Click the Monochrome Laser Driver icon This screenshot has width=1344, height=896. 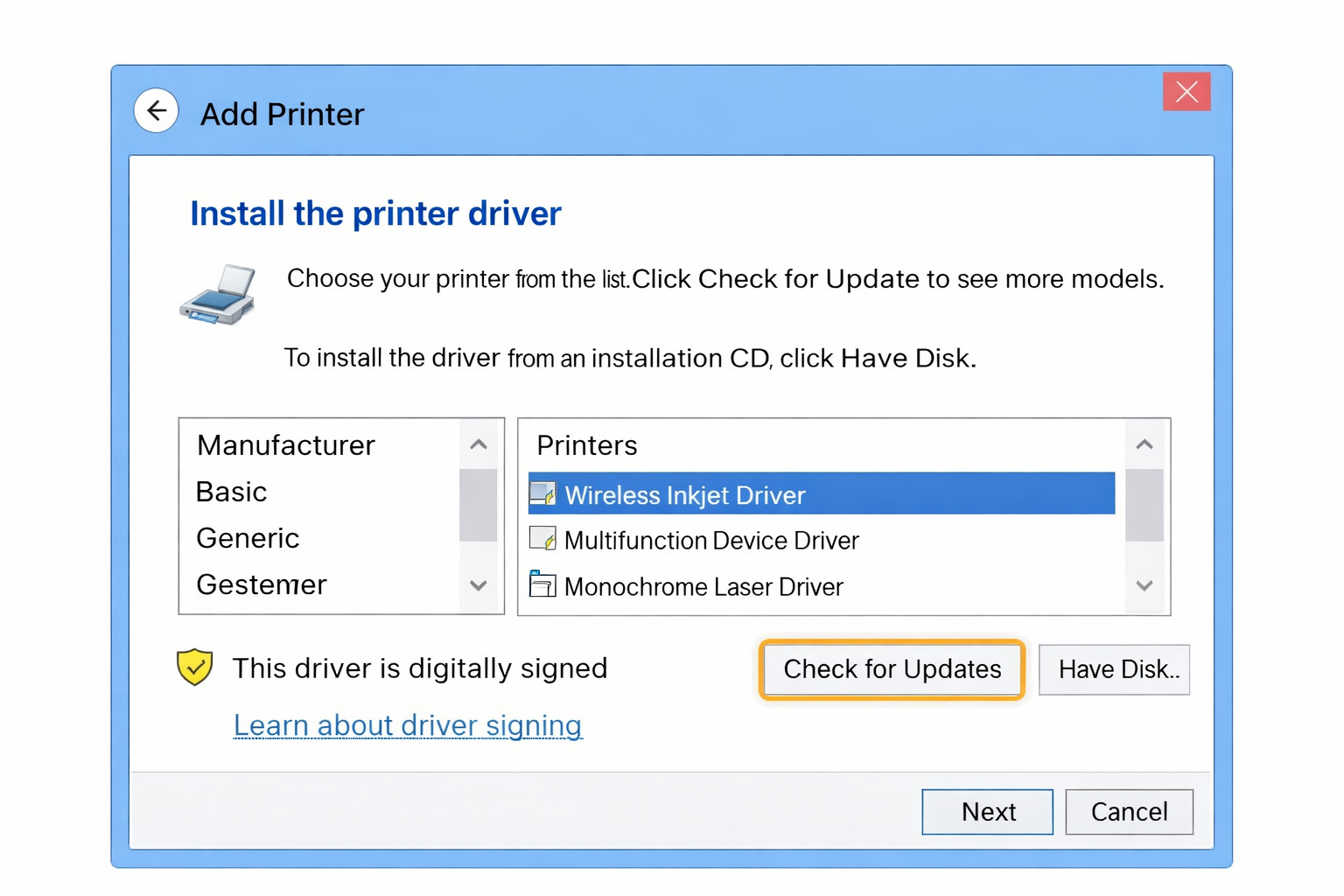(x=542, y=584)
